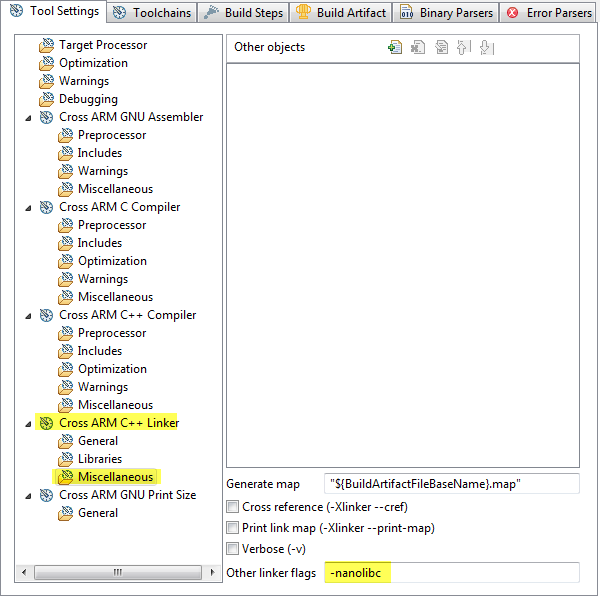Enable the Cross reference (-Xlinker --cref) checkbox
Image resolution: width=600 pixels, height=597 pixels.
(x=233, y=507)
